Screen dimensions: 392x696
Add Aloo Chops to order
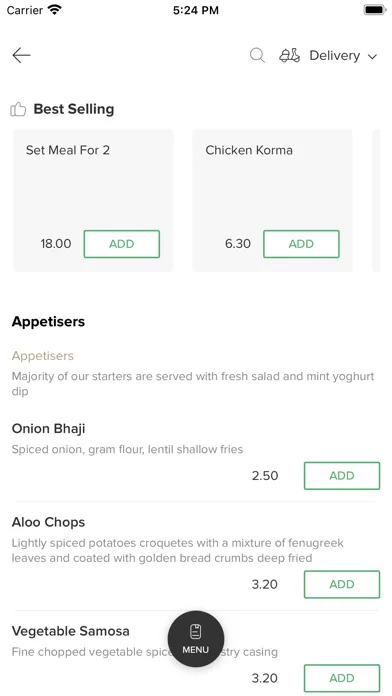coord(342,584)
